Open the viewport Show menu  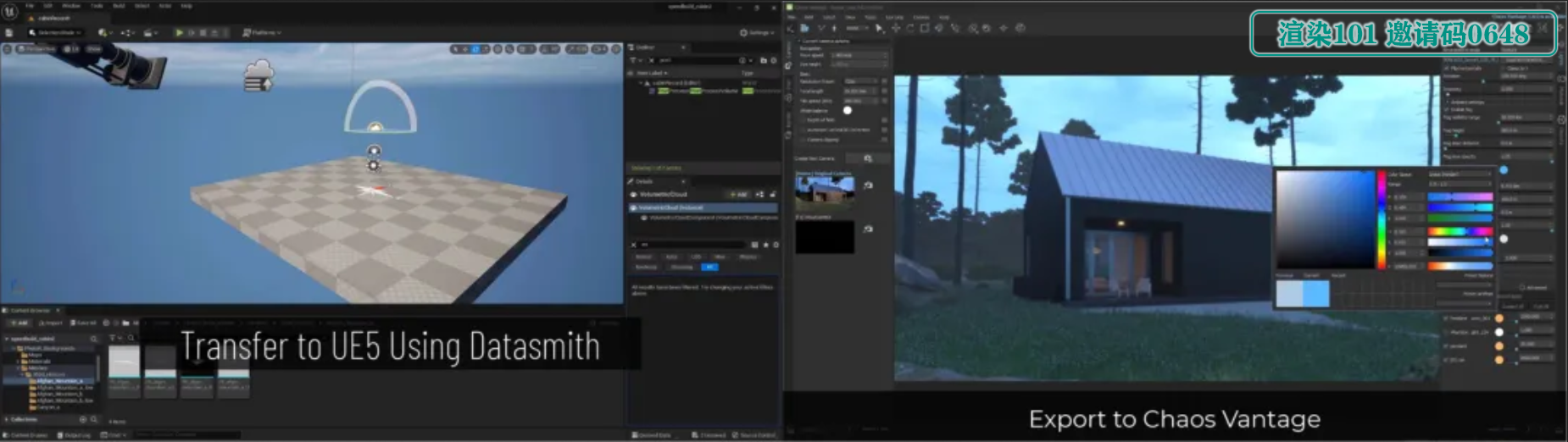(93, 49)
